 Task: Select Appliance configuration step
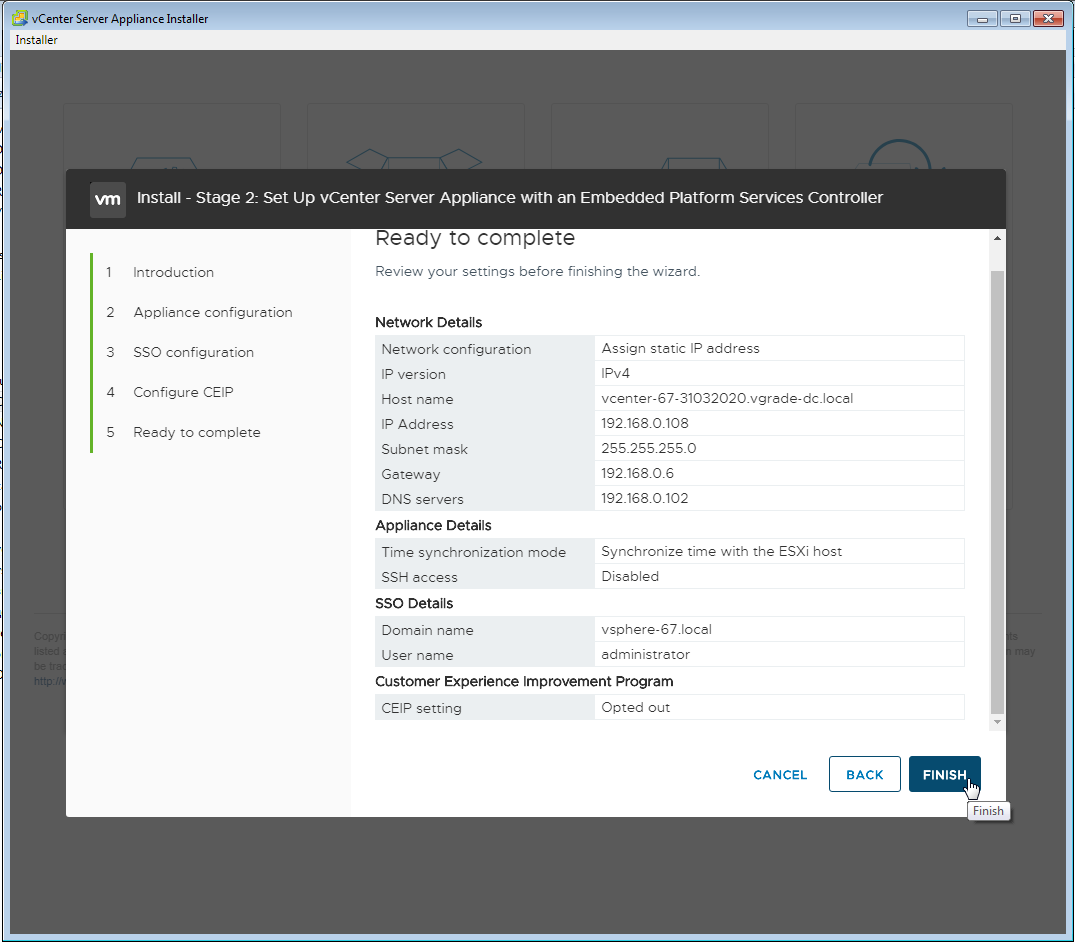[x=212, y=312]
